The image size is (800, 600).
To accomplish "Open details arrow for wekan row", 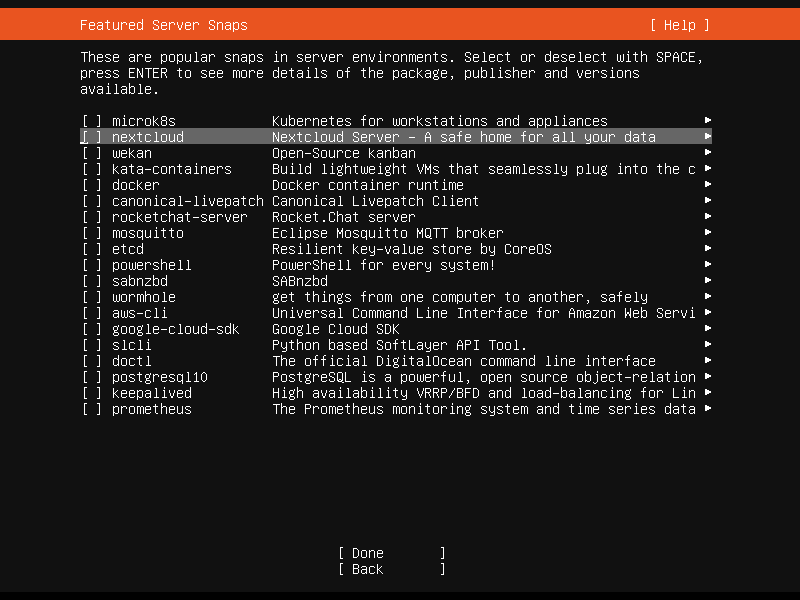I will (708, 153).
